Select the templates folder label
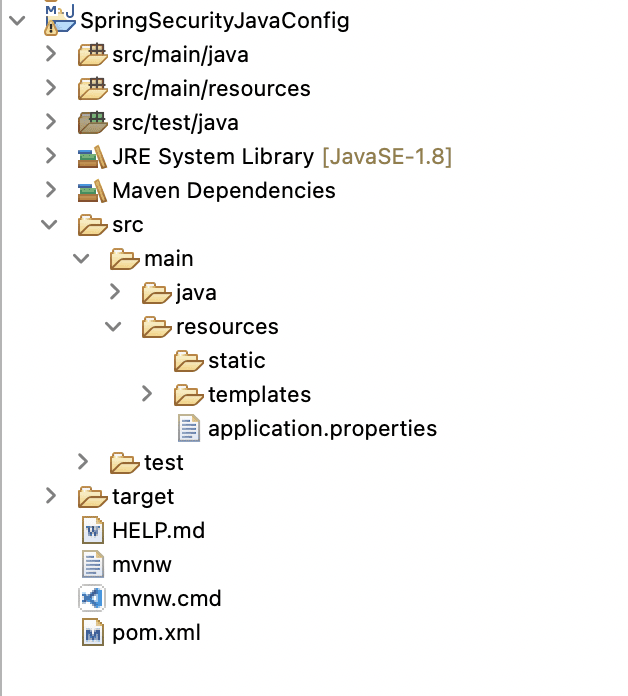Screen dimensions: 628x696 (260, 395)
